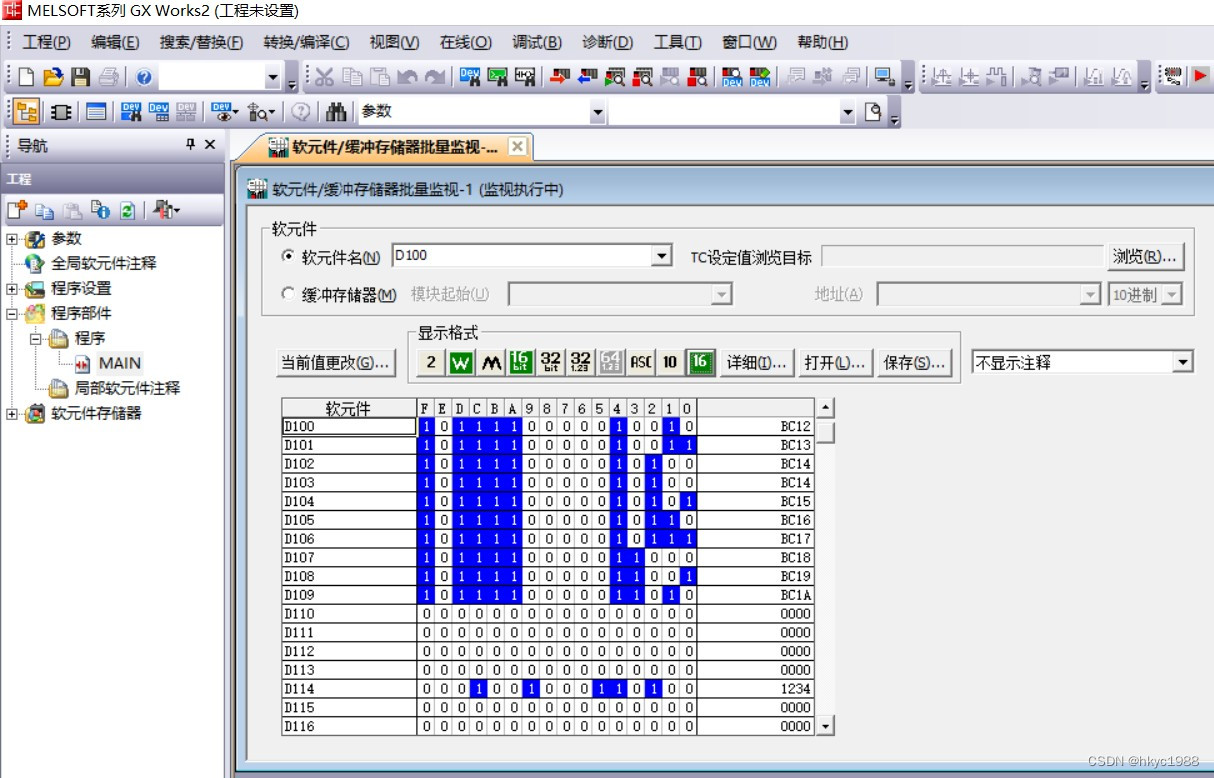Select the 'M' bit-and-word display format icon
The width and height of the screenshot is (1214, 778).
pyautogui.click(x=491, y=362)
